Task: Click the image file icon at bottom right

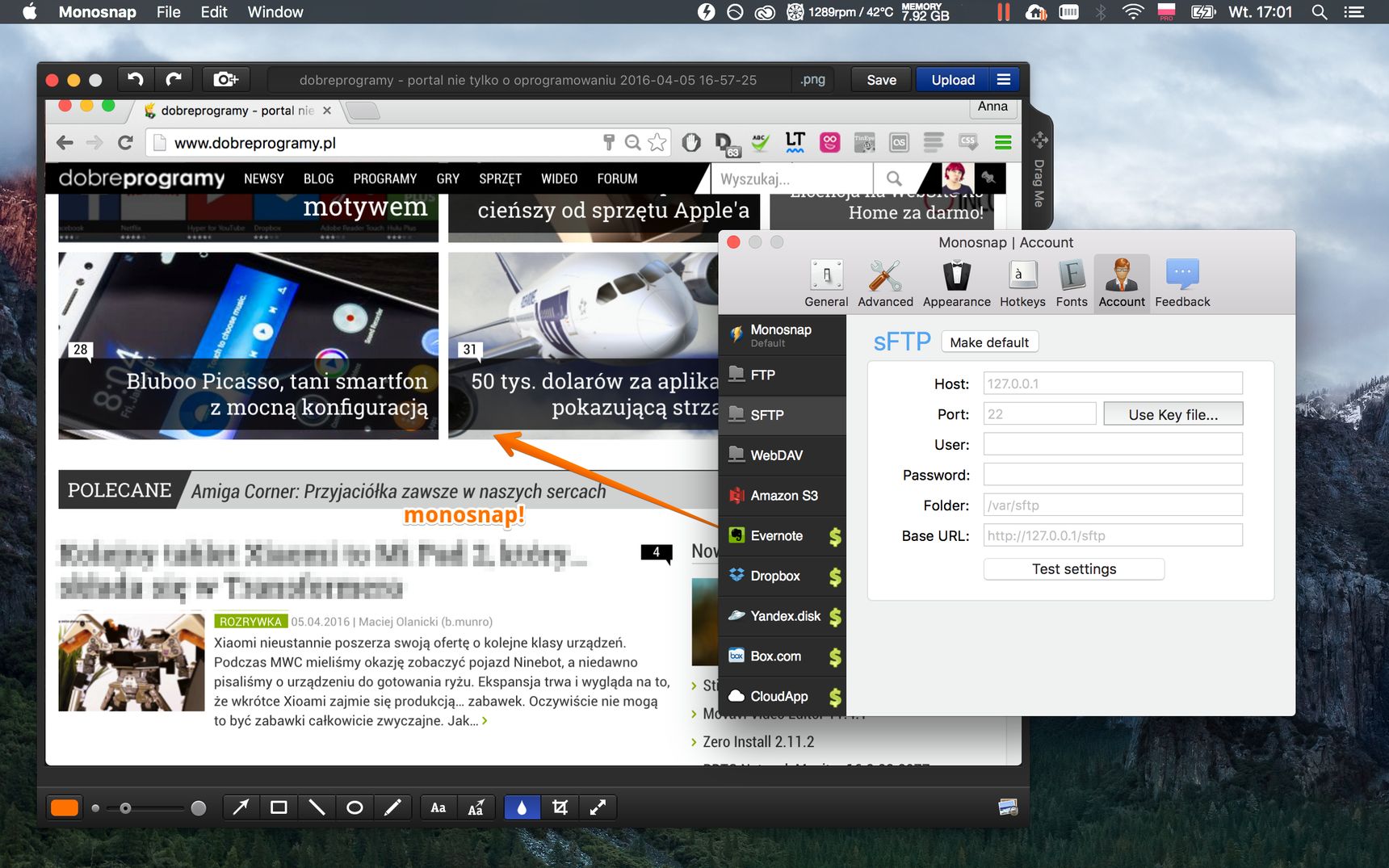Action: pos(1008,807)
